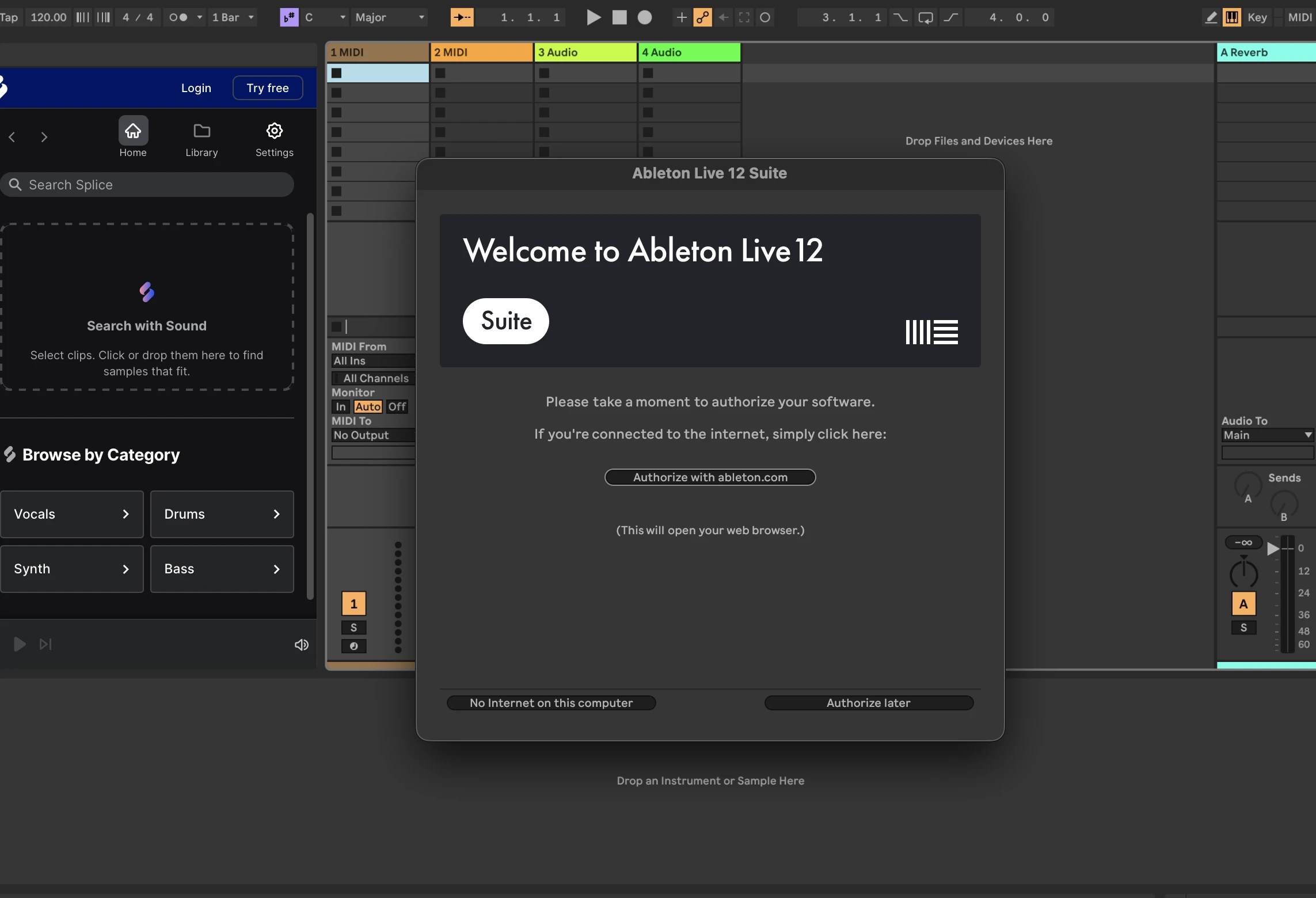The image size is (1316, 898).
Task: Open the Splice Settings tab
Action: pyautogui.click(x=275, y=140)
